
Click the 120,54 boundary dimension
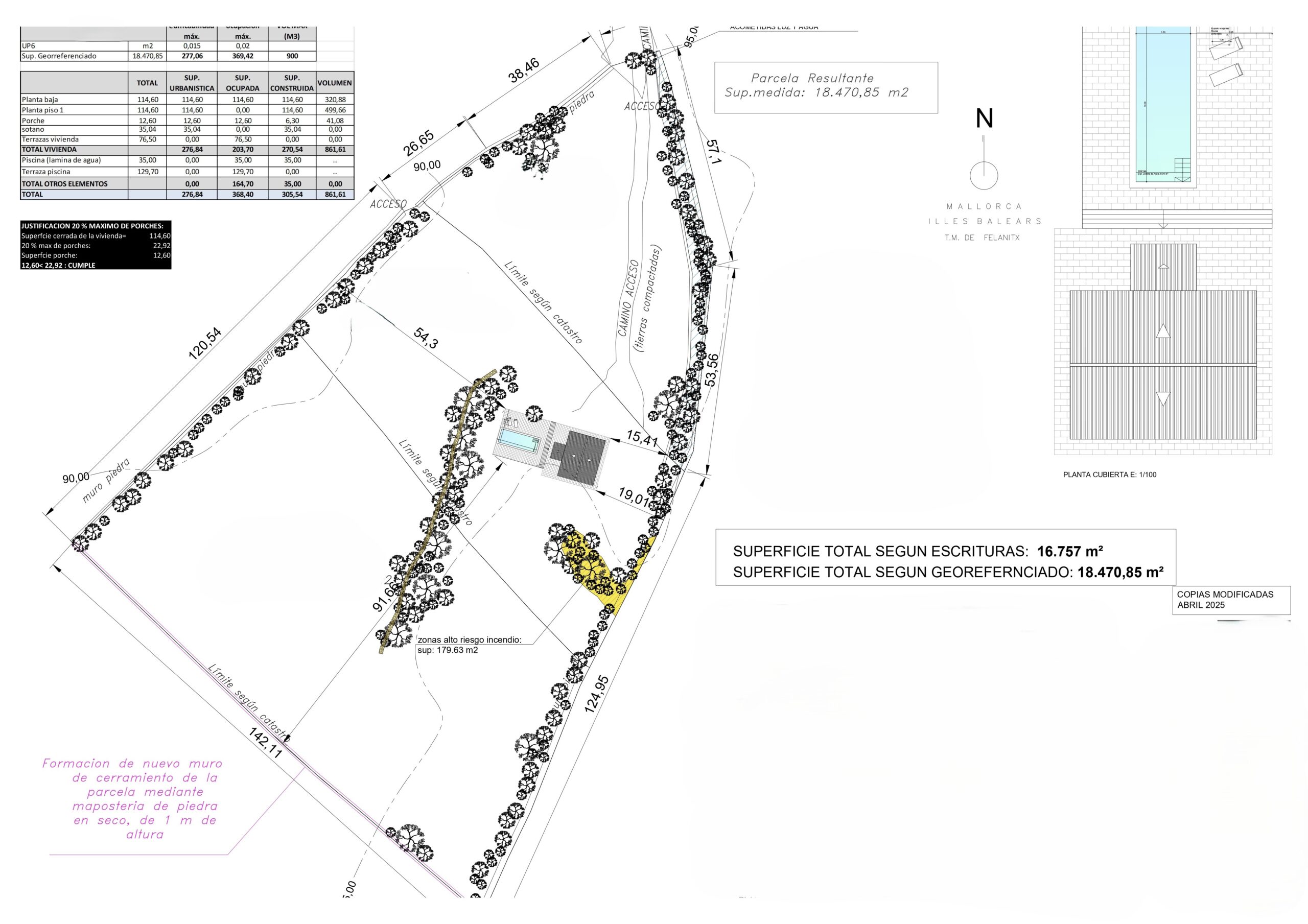coord(204,344)
